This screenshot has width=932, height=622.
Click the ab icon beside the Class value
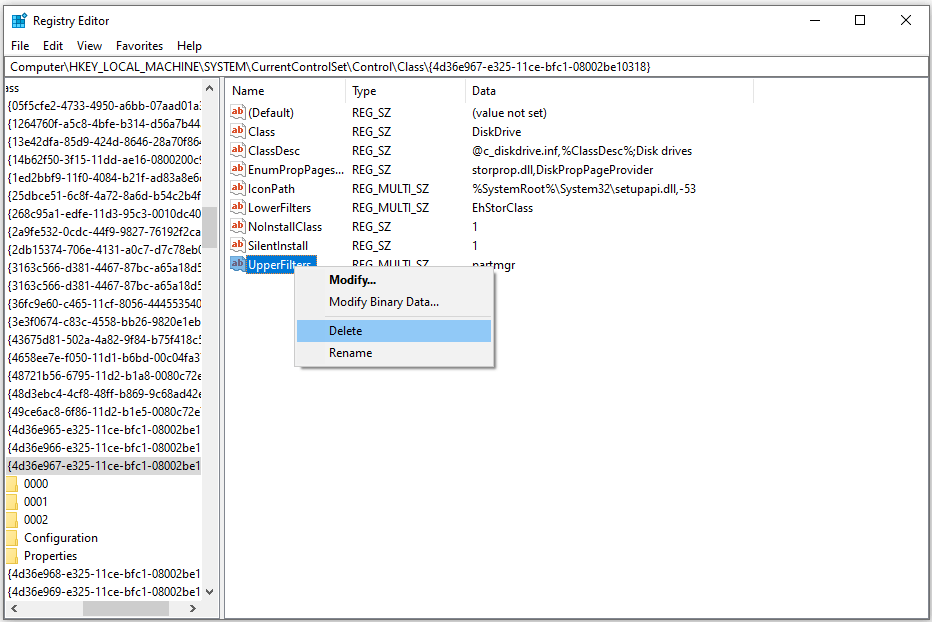click(238, 131)
